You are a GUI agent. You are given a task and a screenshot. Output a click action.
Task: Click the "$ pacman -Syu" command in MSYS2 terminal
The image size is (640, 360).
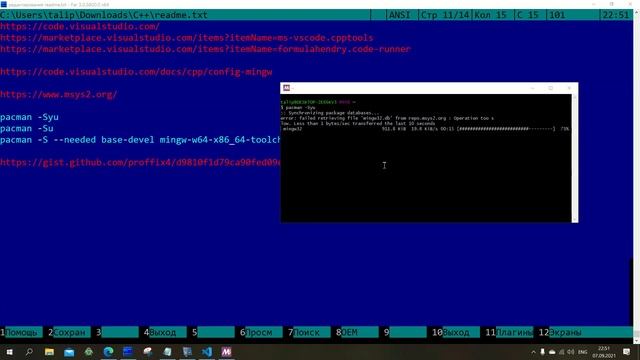pos(298,107)
